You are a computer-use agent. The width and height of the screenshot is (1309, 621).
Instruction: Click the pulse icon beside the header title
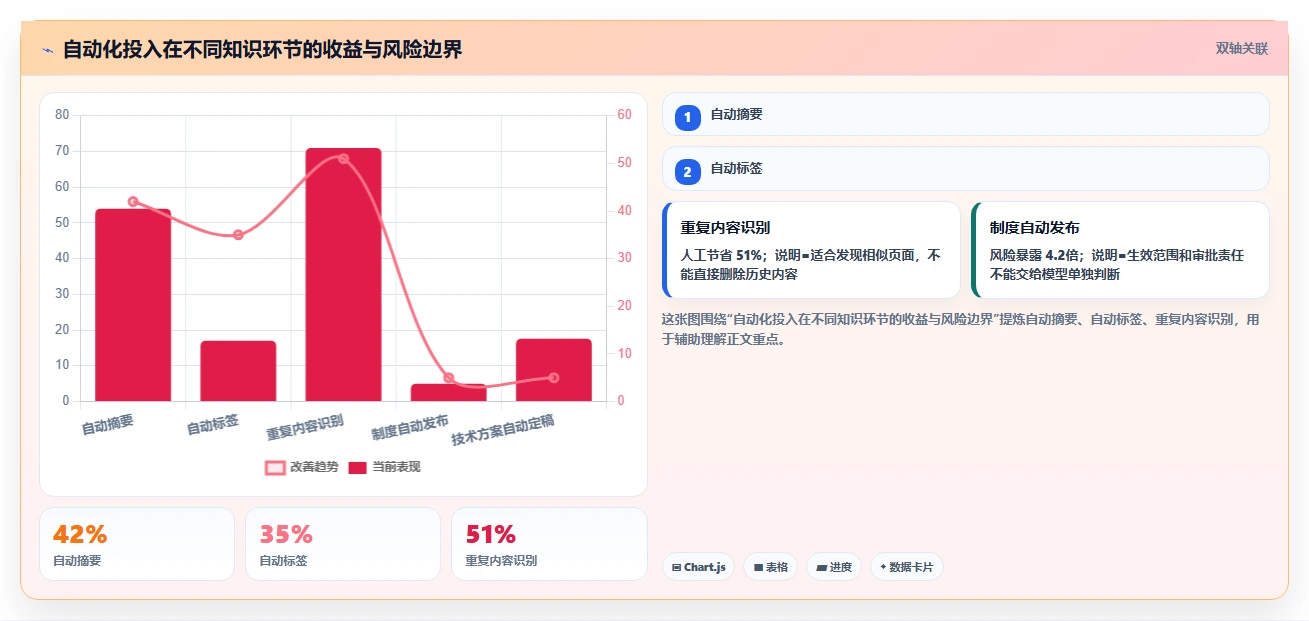47,50
